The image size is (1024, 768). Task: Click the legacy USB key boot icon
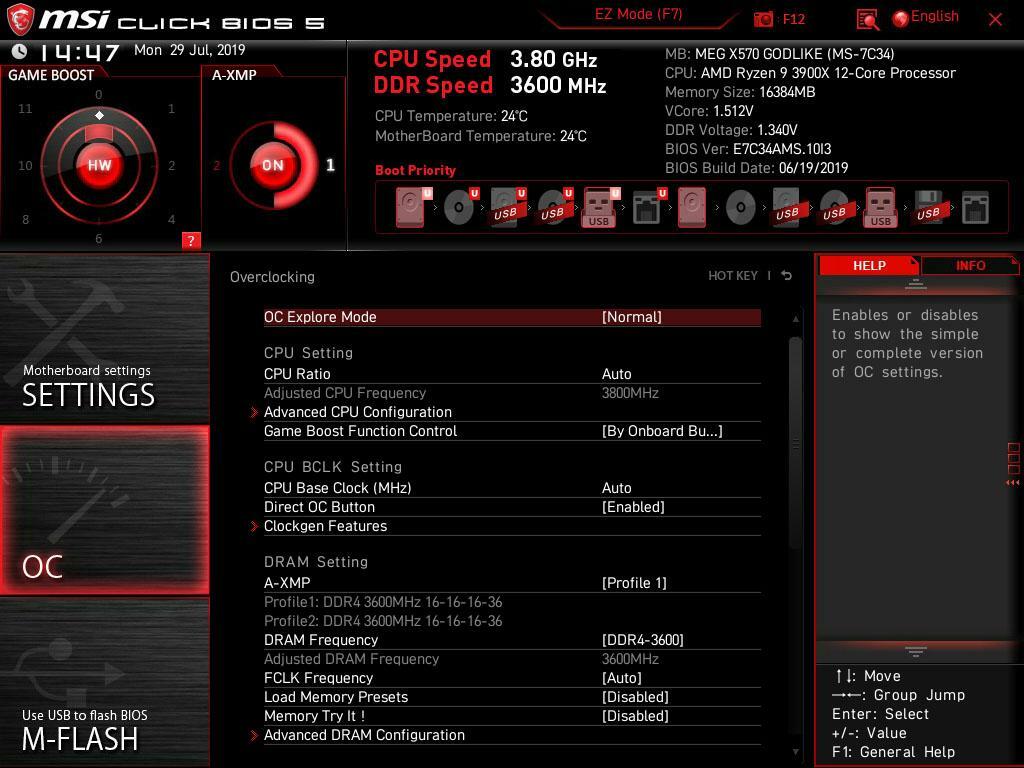880,207
